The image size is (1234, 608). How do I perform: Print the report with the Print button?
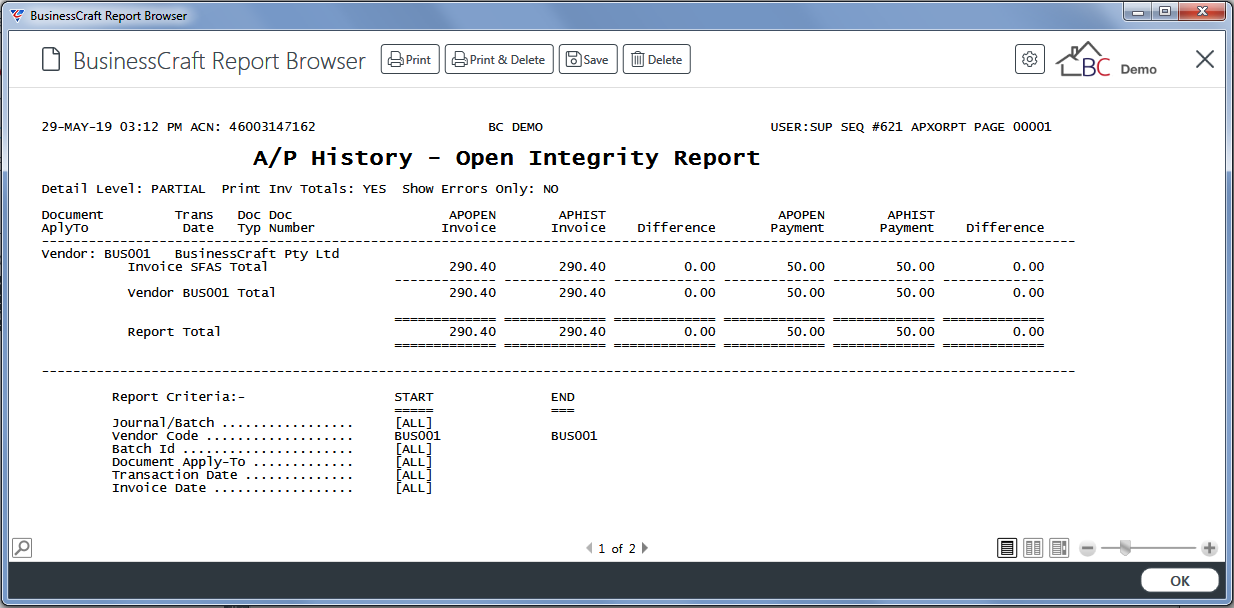pos(410,60)
